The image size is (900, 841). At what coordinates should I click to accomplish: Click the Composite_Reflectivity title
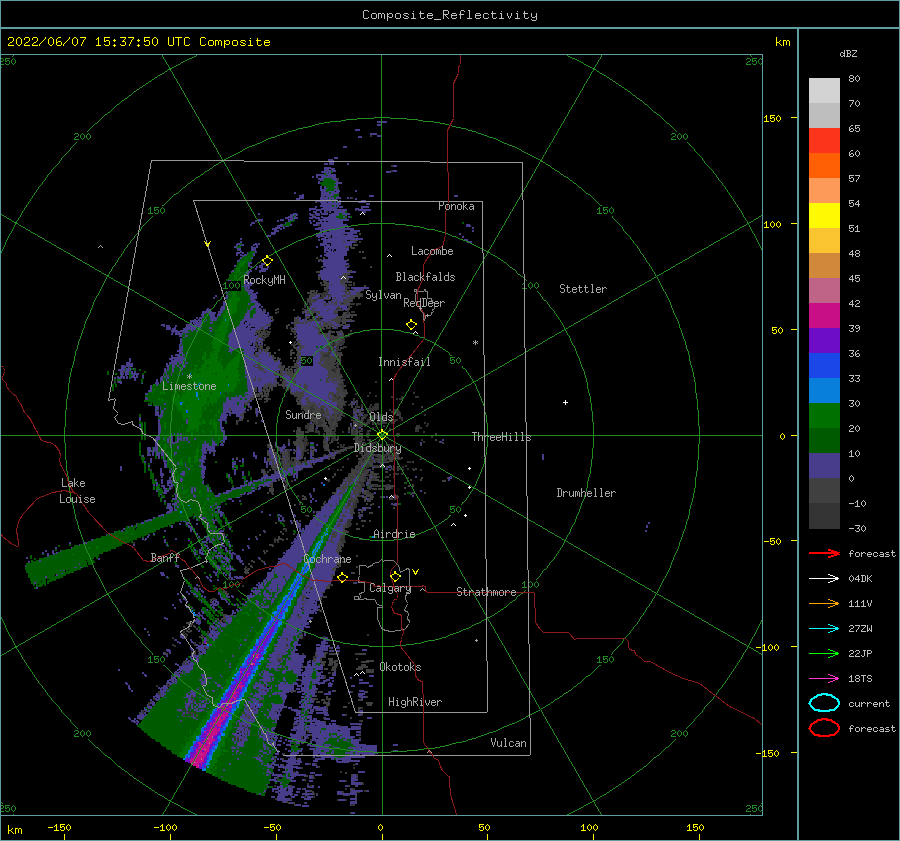pyautogui.click(x=449, y=15)
